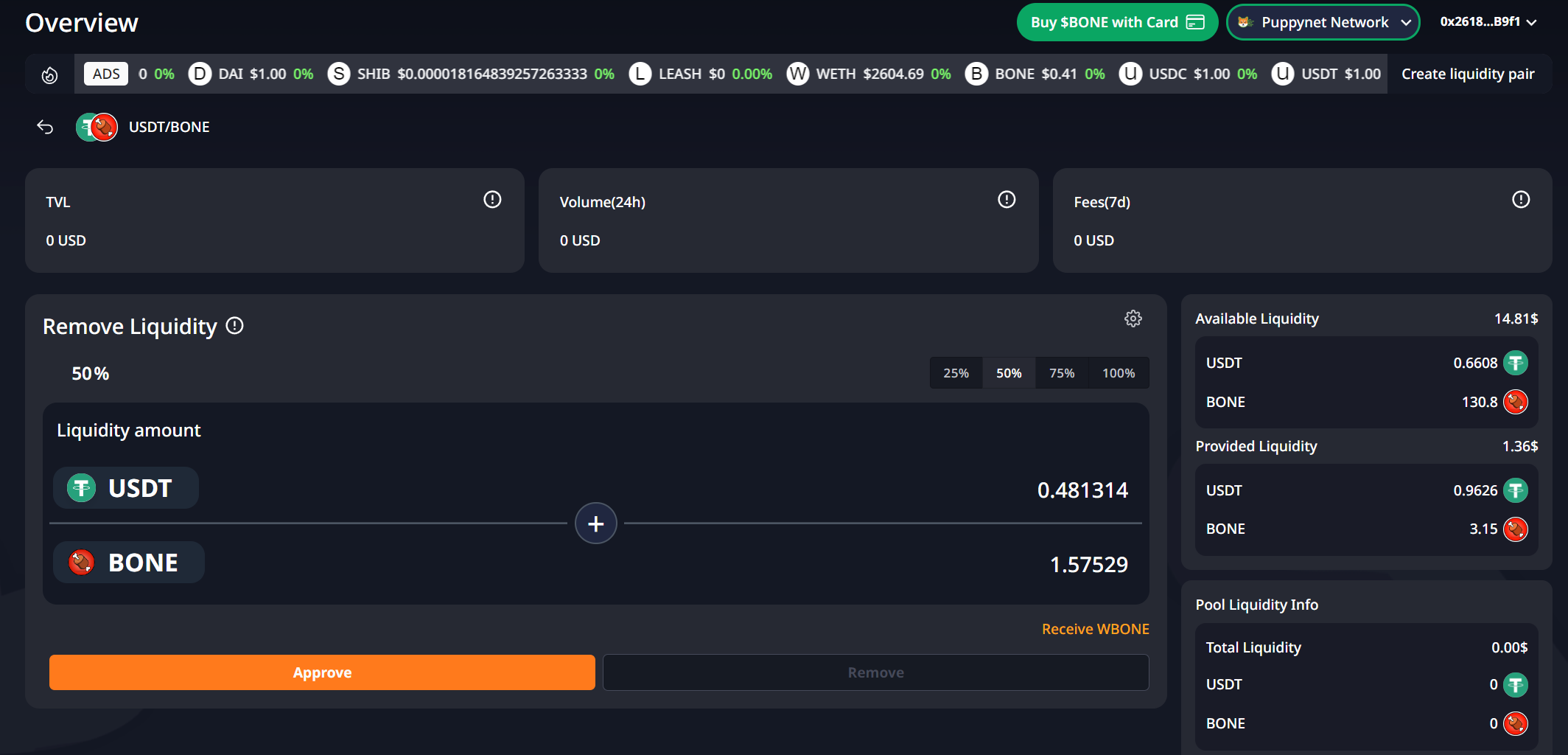Select the 50% liquidity option
Screen dimensions: 1568x755
click(x=1009, y=373)
